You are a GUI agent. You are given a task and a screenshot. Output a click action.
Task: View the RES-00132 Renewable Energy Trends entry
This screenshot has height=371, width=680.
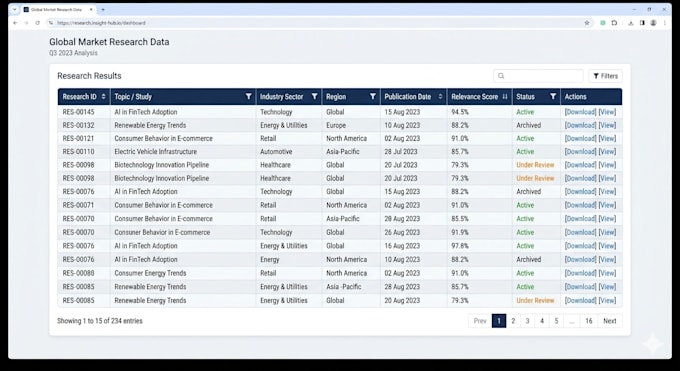(x=607, y=125)
